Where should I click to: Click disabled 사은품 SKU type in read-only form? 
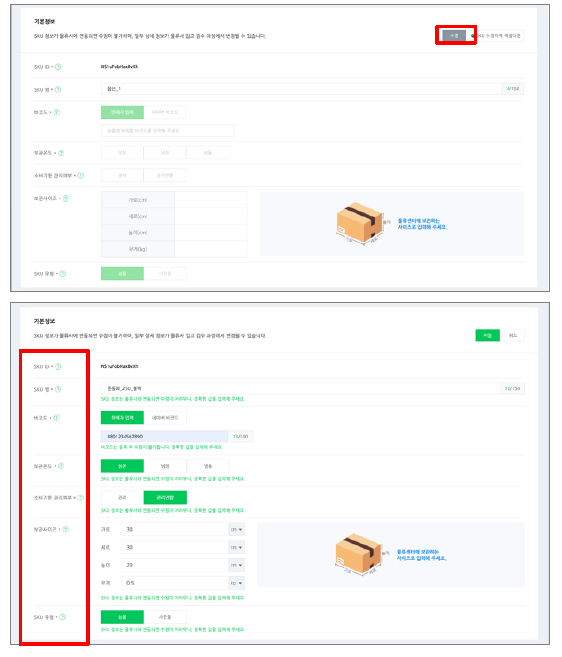165,274
